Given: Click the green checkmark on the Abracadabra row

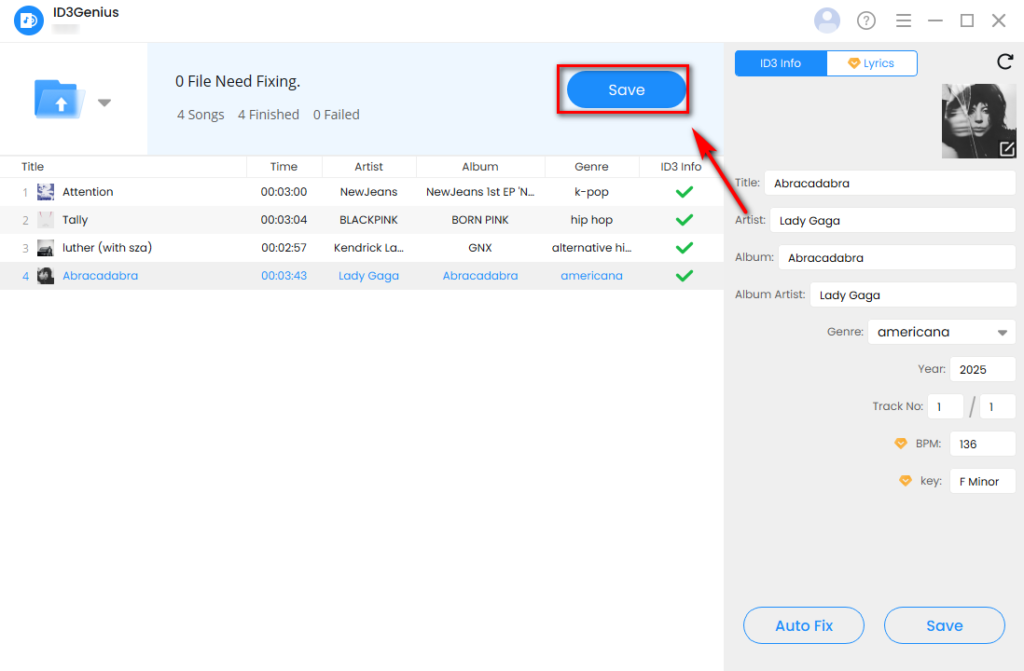Looking at the screenshot, I should coord(684,275).
